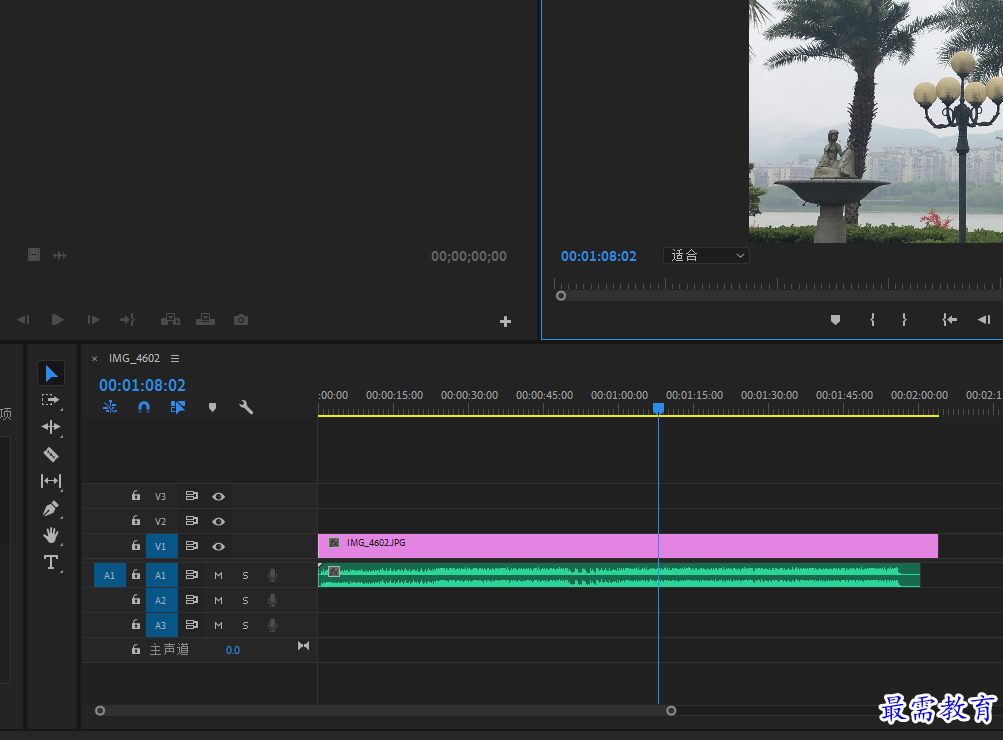Hide V1 track output eye
1003x740 pixels.
[218, 546]
